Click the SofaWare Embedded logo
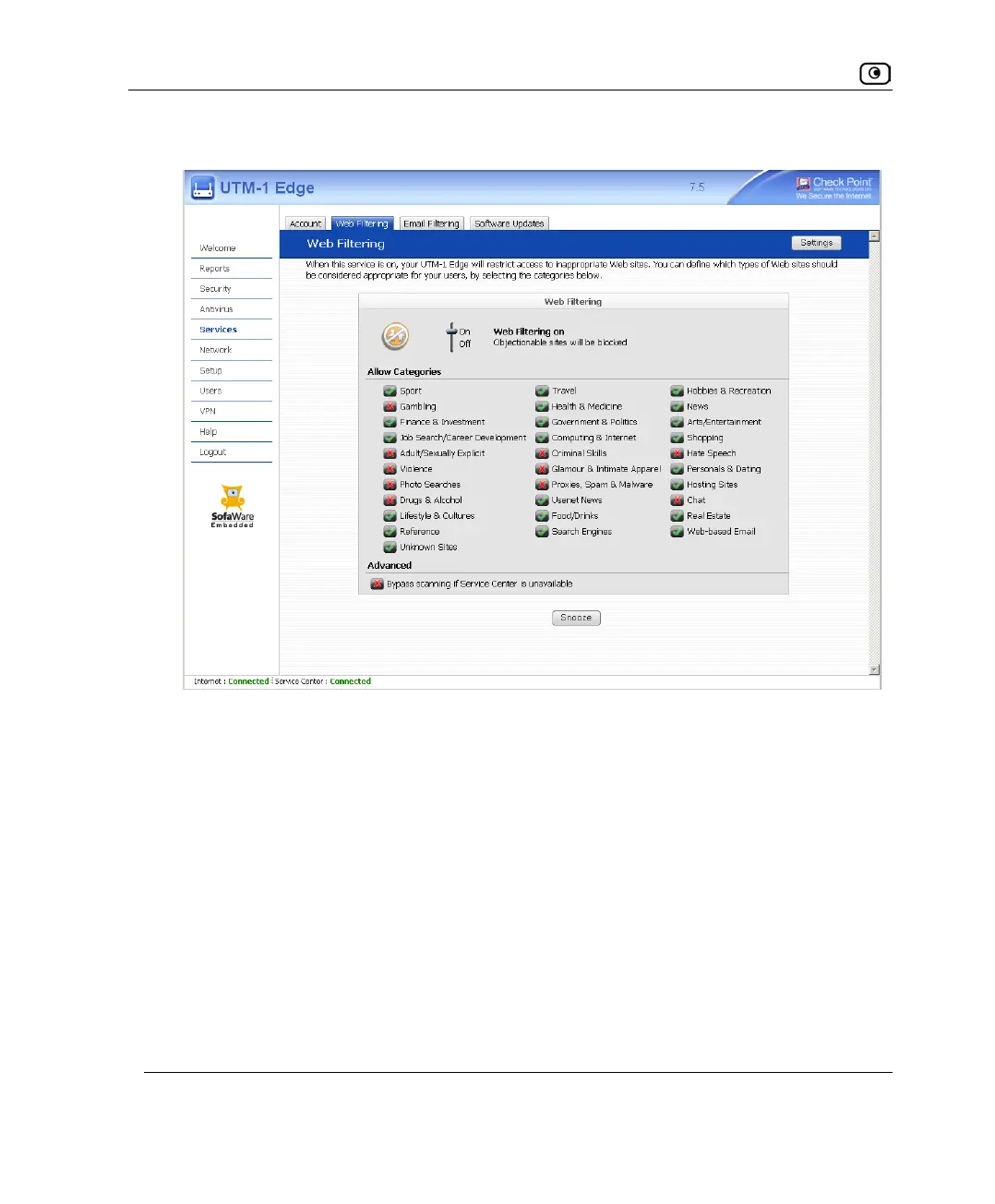The image size is (995, 1204). (233, 506)
